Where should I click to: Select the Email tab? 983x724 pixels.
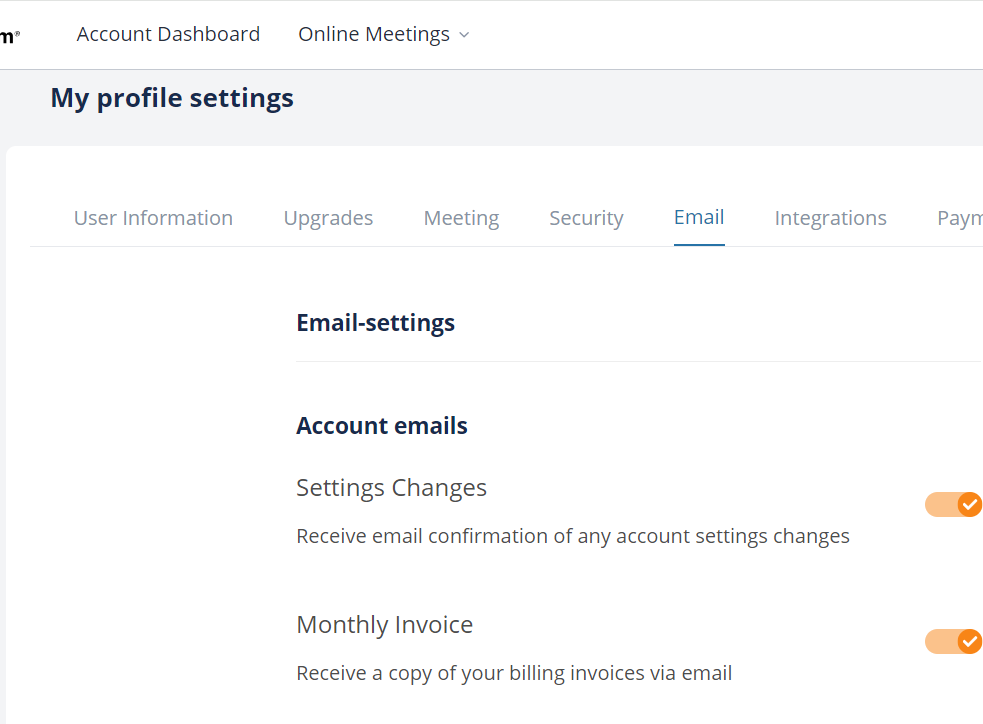pos(699,218)
